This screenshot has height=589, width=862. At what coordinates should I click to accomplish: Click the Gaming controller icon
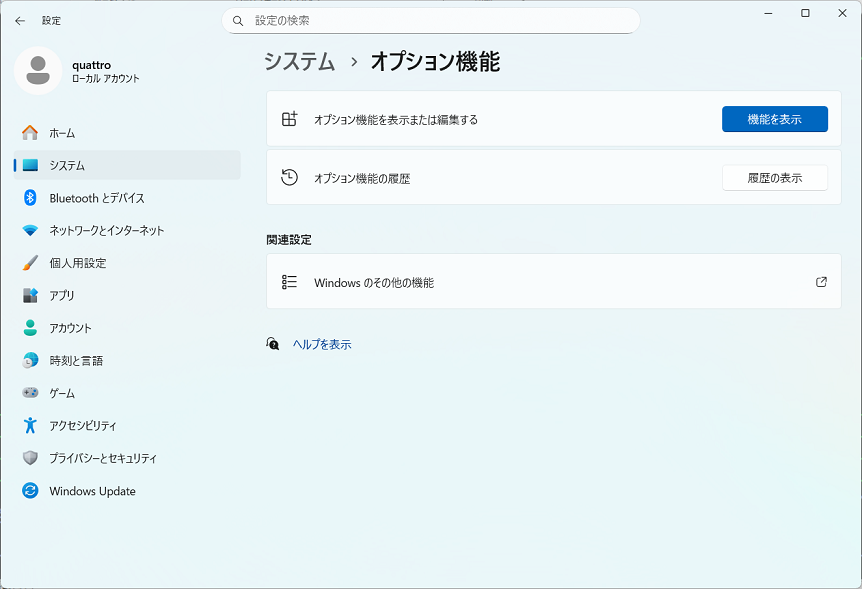click(30, 393)
